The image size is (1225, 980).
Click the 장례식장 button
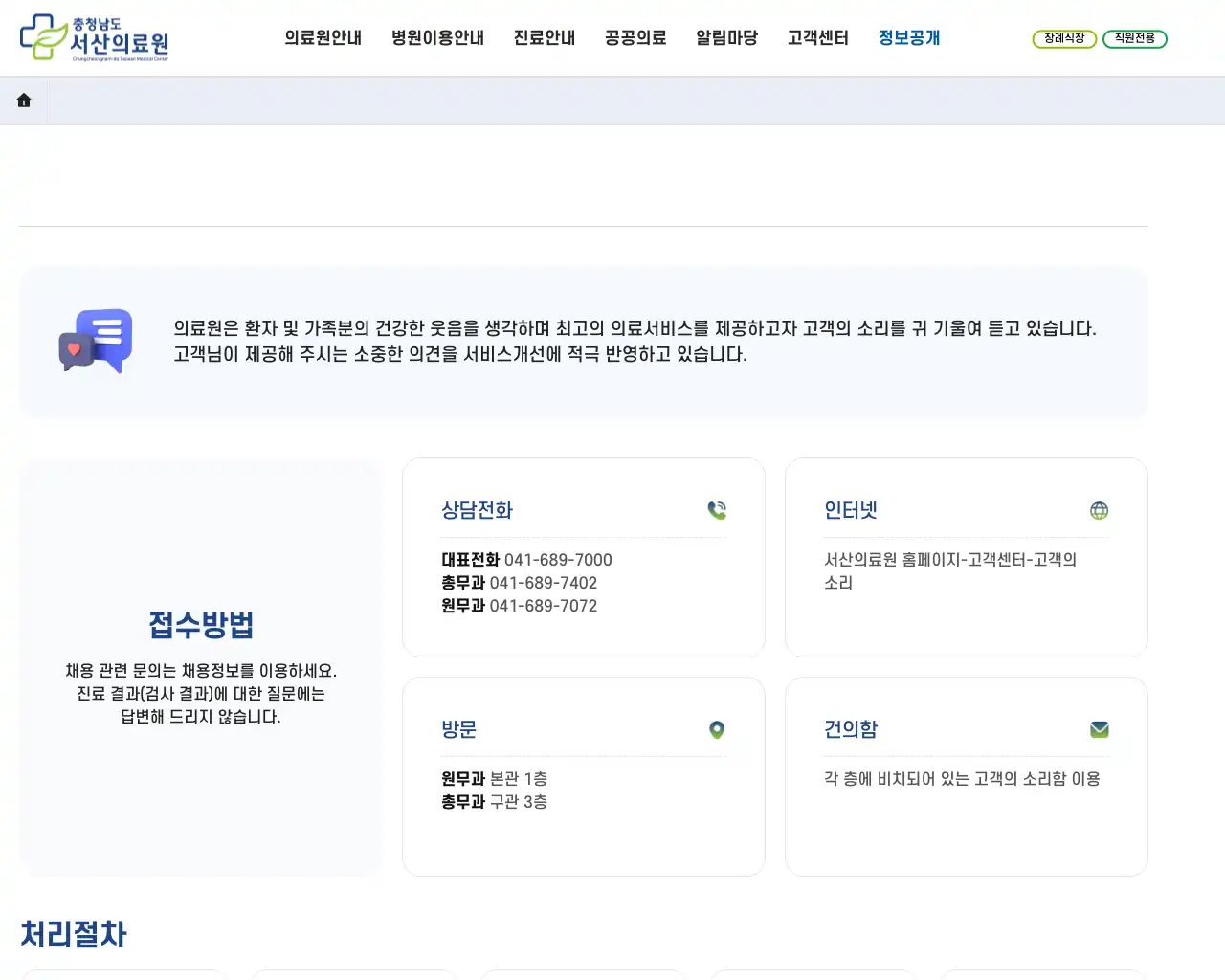[x=1064, y=39]
